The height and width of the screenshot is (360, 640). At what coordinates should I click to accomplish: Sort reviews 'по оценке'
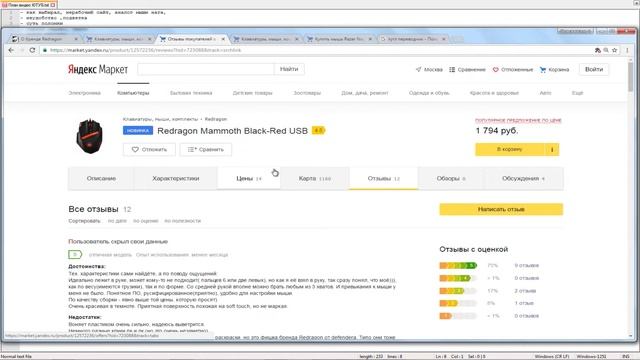click(x=146, y=221)
